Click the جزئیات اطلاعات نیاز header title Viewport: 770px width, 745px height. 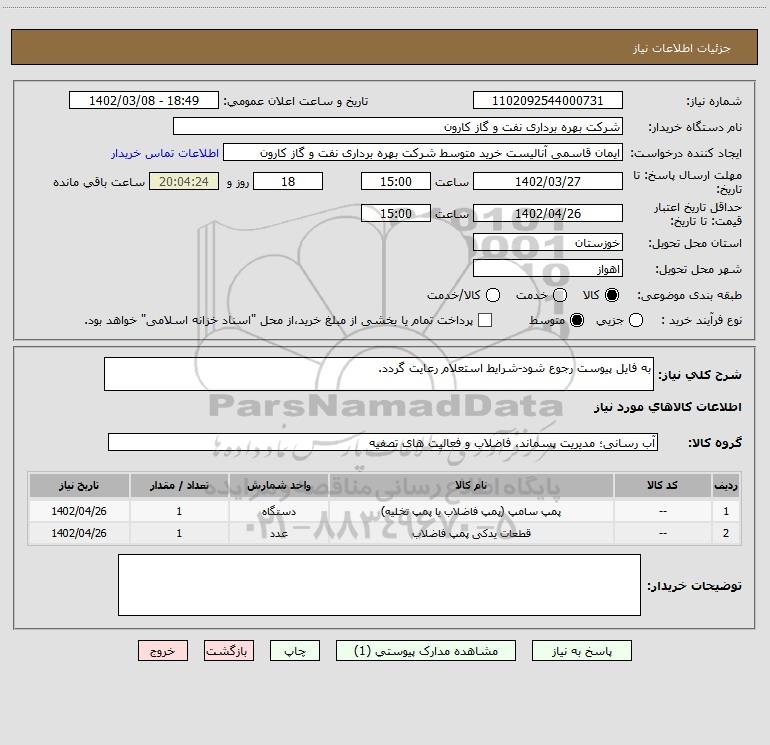682,48
